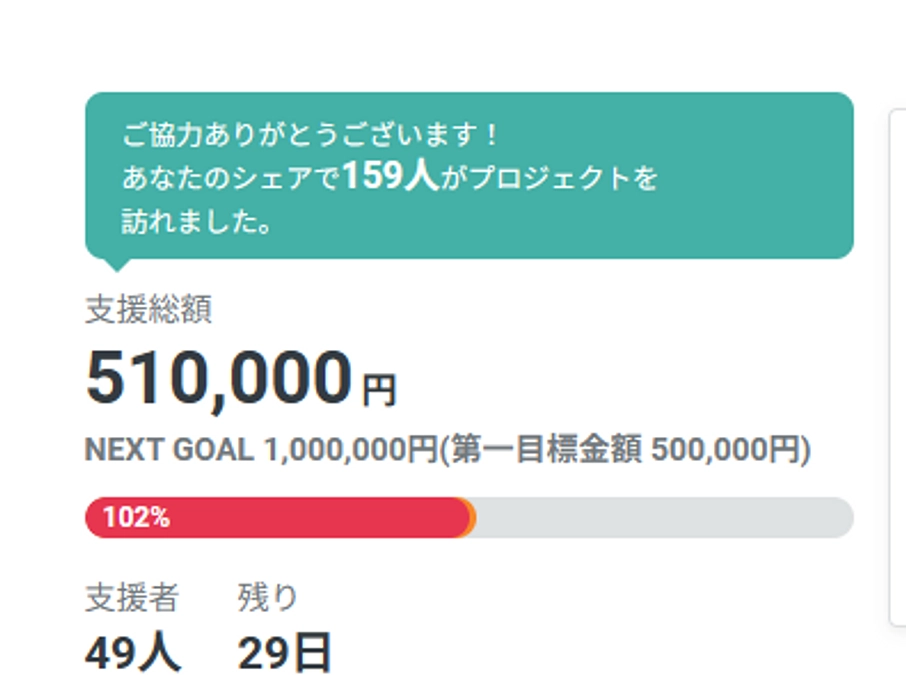Click the 円 unit beside the total

click(380, 387)
